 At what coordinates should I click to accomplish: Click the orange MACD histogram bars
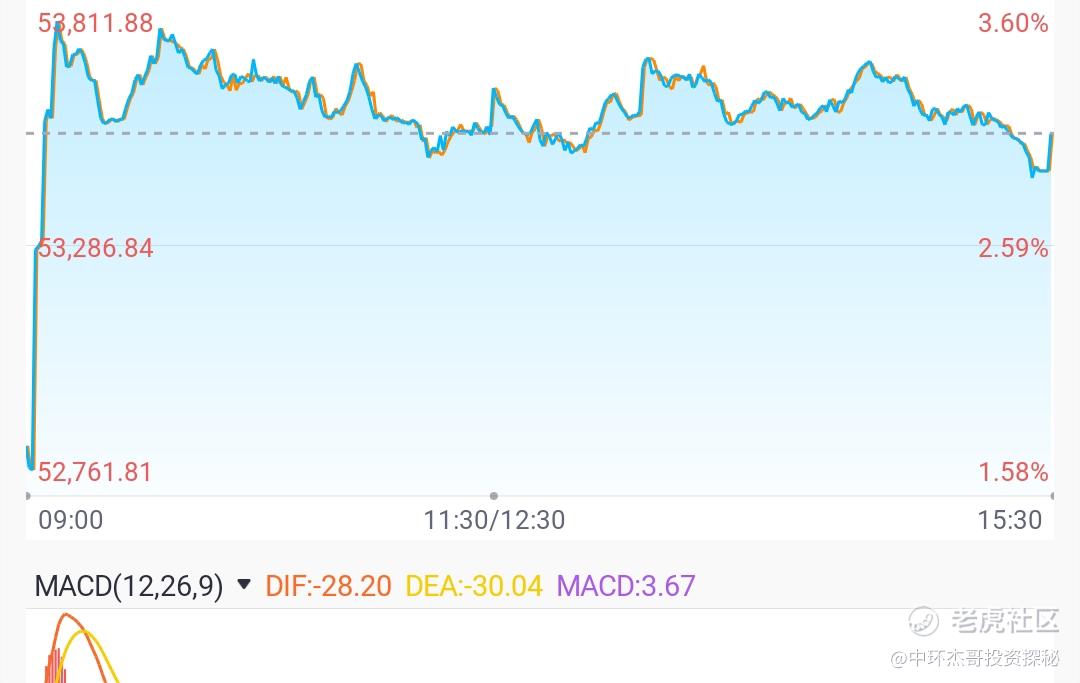[x=54, y=665]
